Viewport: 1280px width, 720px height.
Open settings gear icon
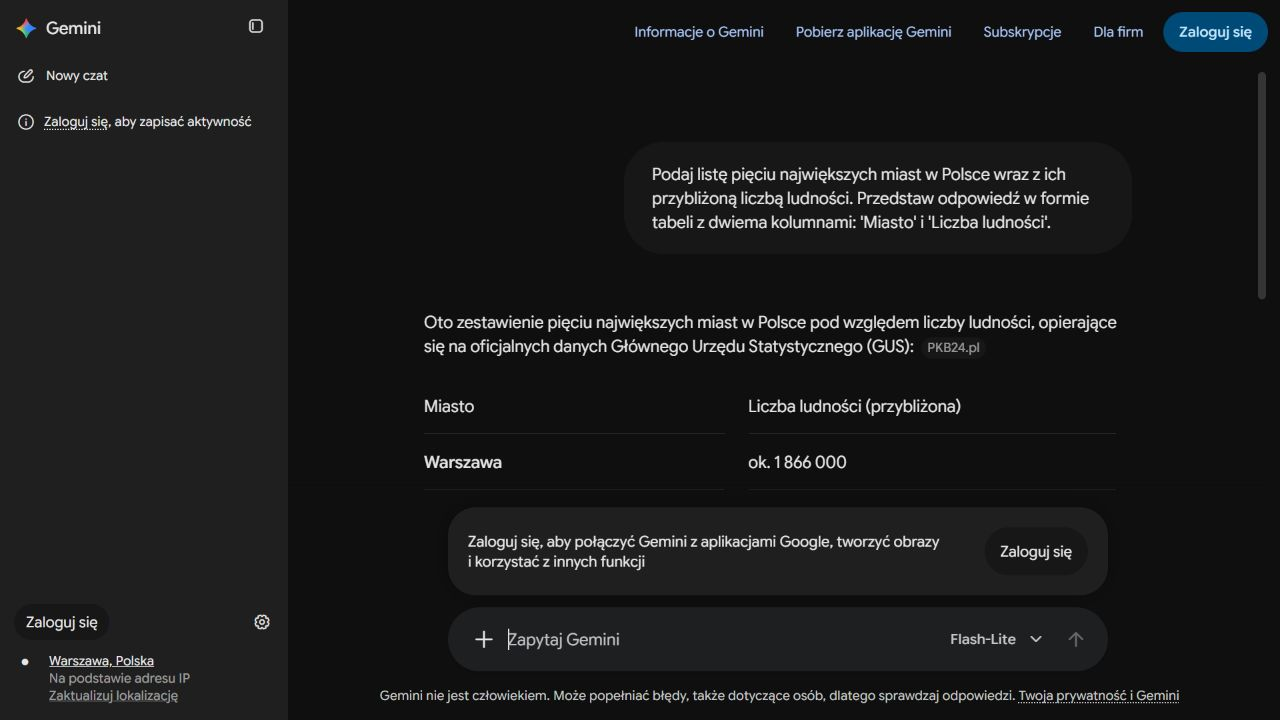[262, 622]
